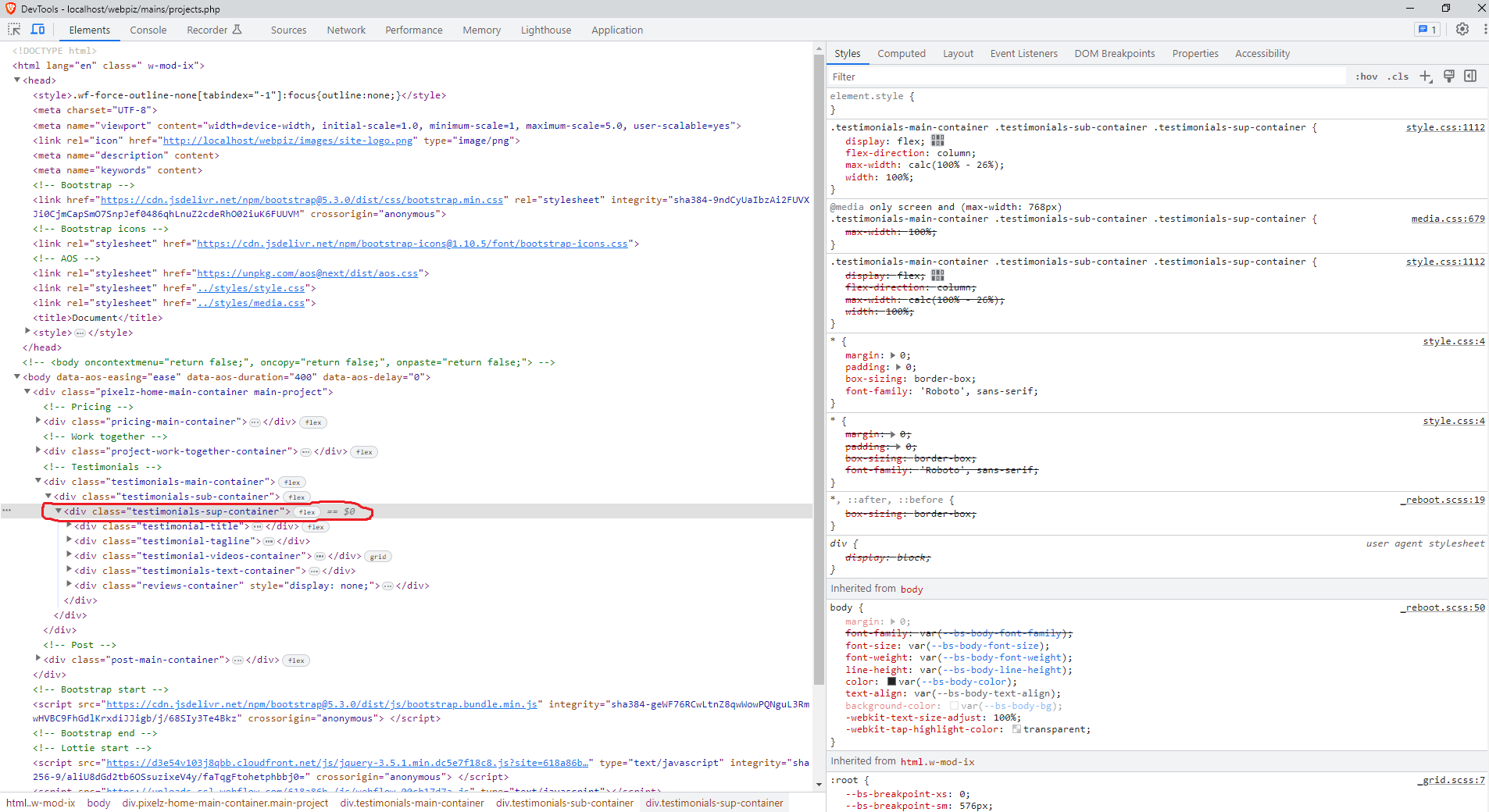
Task: Toggle flex badge on testimonials-sup-container
Action: point(307,512)
